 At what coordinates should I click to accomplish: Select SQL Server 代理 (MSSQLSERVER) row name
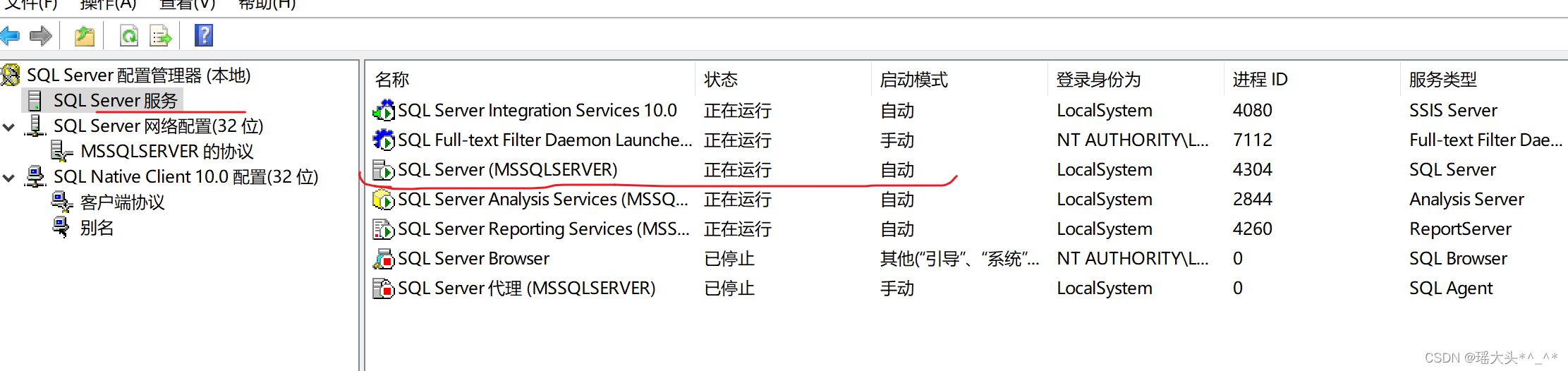point(527,288)
